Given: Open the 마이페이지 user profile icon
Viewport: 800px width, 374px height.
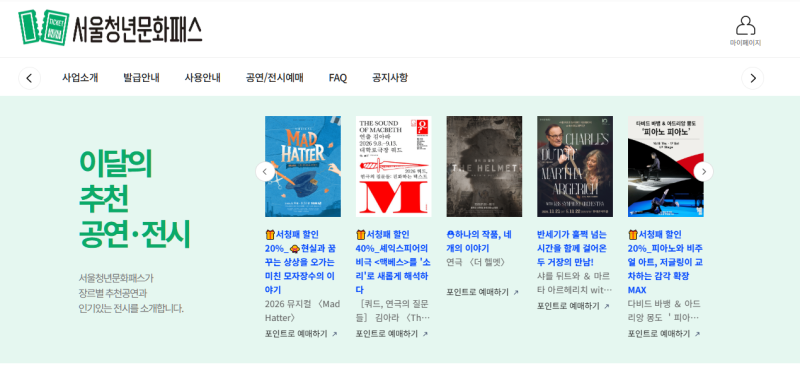Looking at the screenshot, I should click(x=745, y=26).
